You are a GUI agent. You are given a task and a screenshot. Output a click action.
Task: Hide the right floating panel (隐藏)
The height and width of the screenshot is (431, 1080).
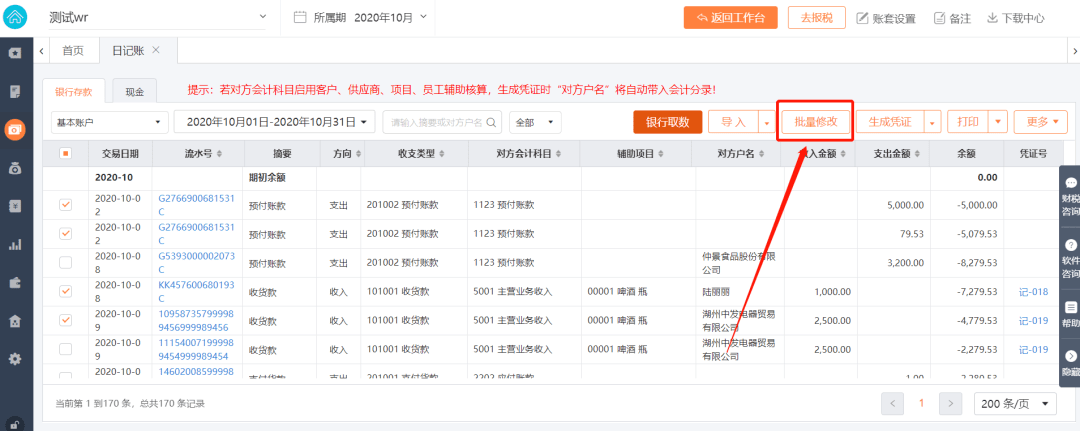click(x=1070, y=363)
